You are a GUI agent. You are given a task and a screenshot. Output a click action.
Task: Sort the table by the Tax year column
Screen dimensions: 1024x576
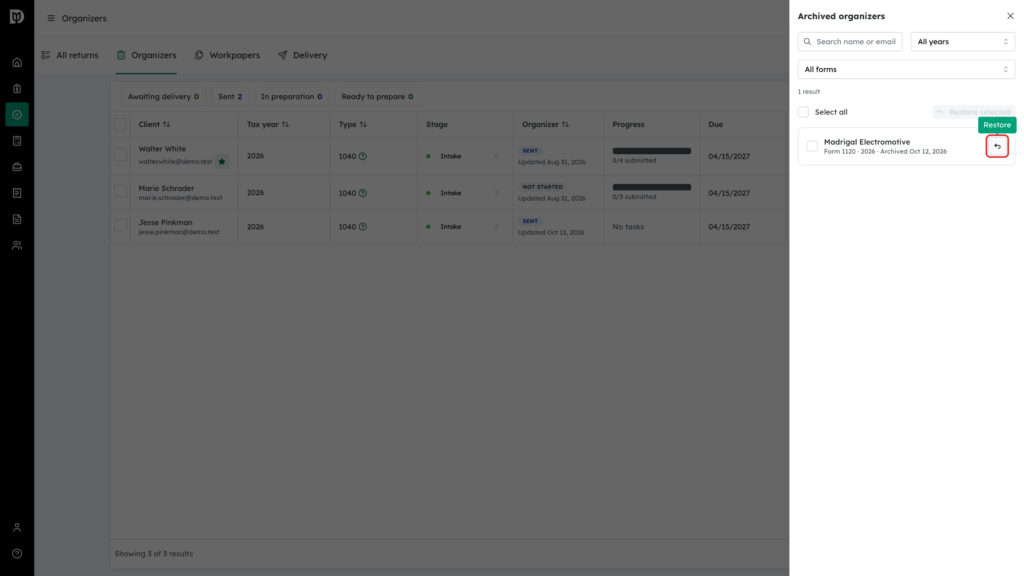pos(268,125)
